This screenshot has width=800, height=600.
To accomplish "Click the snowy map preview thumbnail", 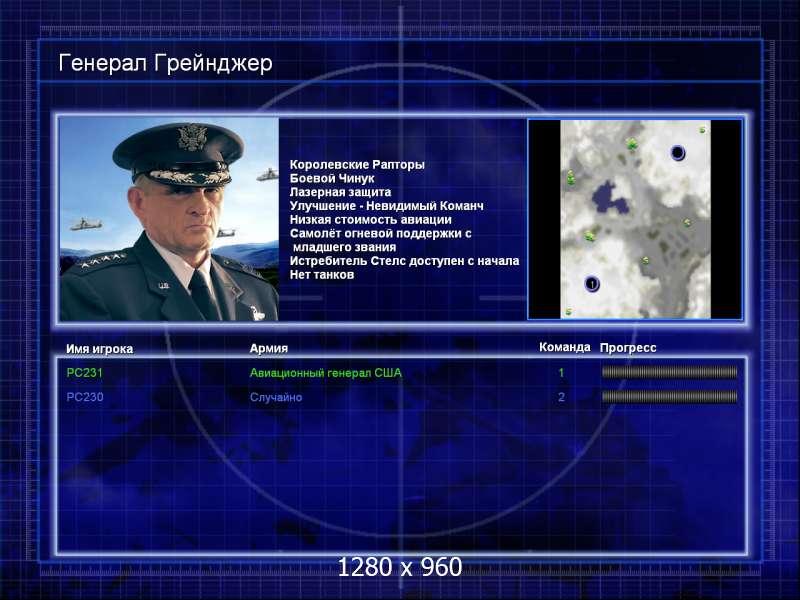I will [635, 219].
